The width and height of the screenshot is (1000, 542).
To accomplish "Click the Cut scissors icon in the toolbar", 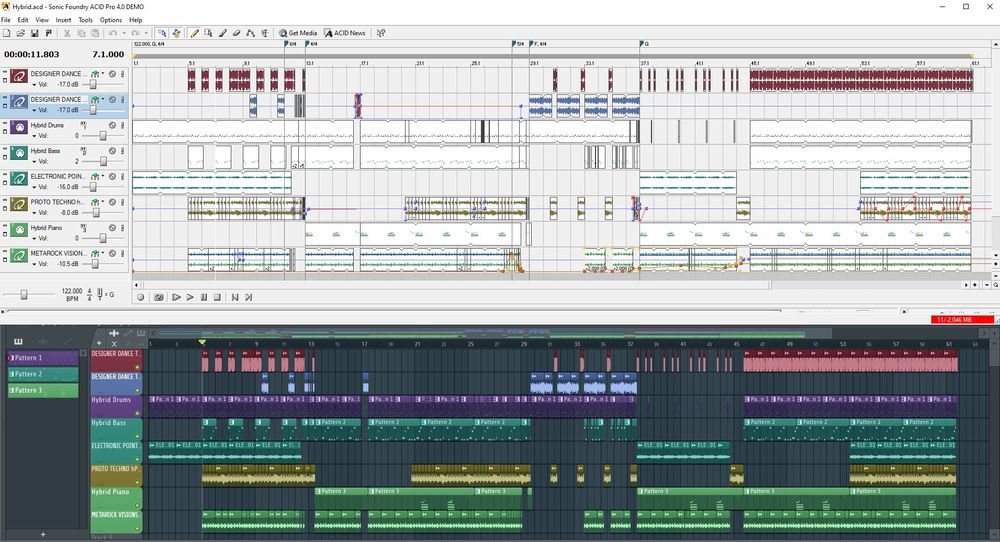I will 67,33.
